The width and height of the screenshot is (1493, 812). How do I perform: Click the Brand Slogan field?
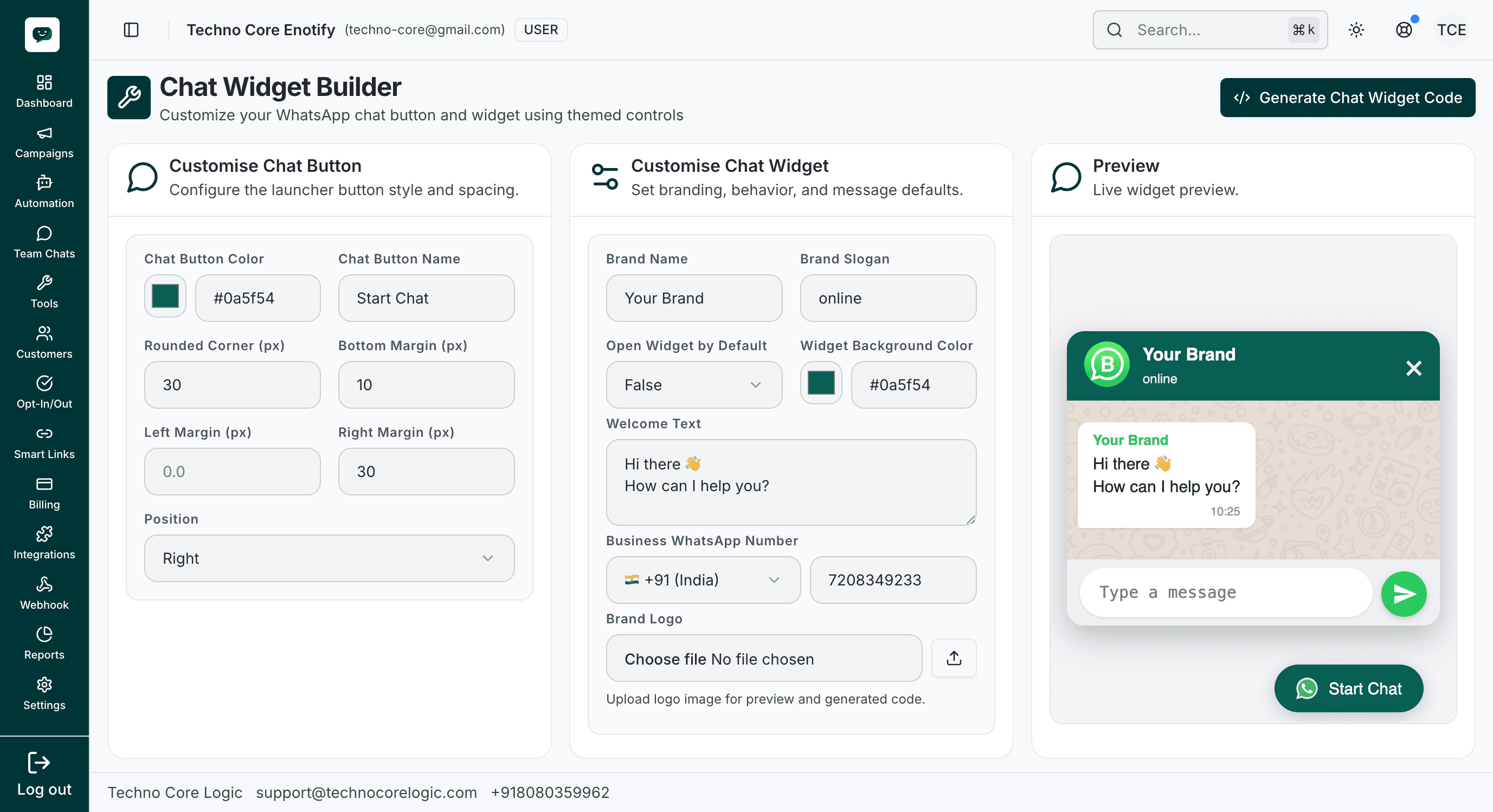[888, 298]
